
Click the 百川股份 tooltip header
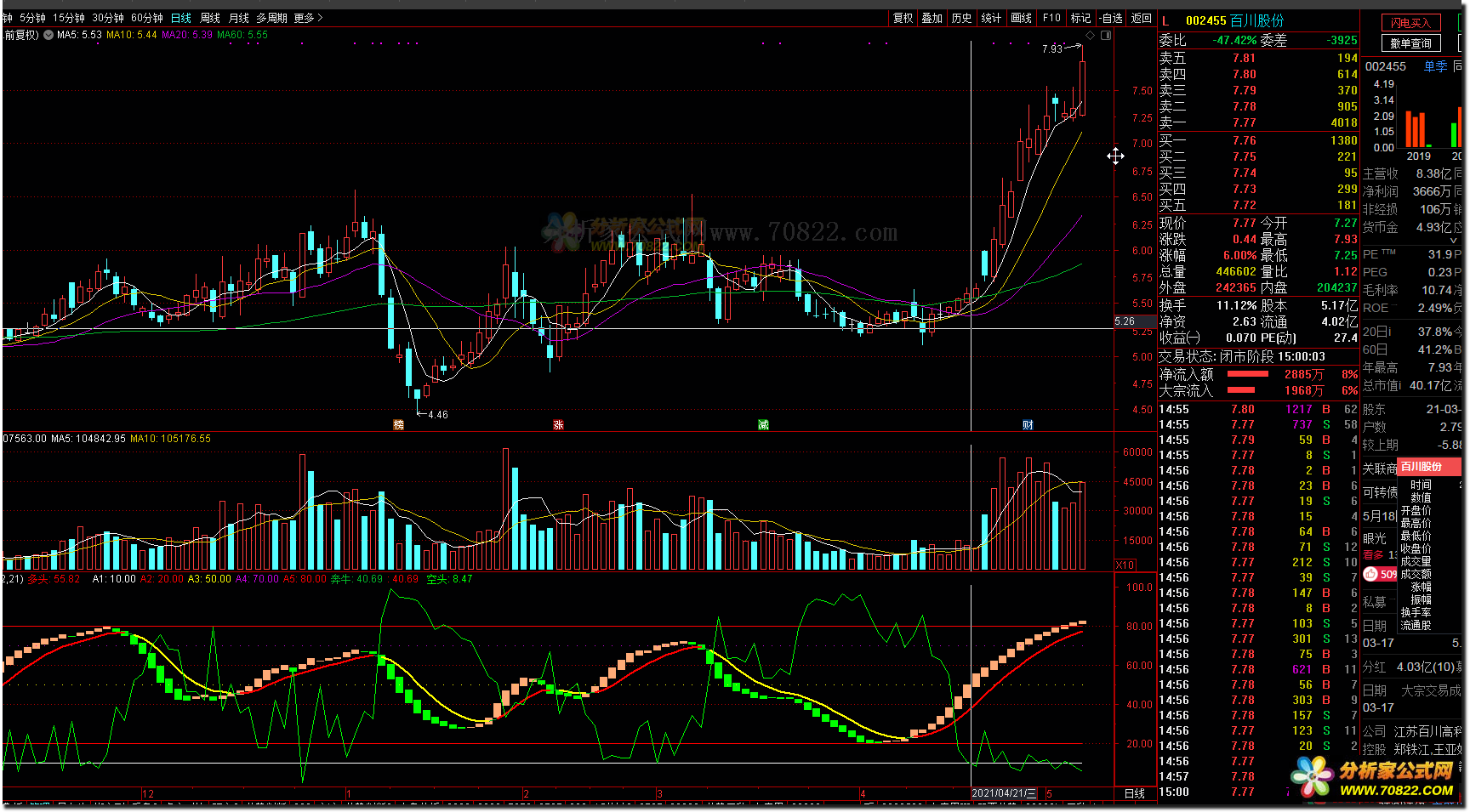pos(1429,466)
